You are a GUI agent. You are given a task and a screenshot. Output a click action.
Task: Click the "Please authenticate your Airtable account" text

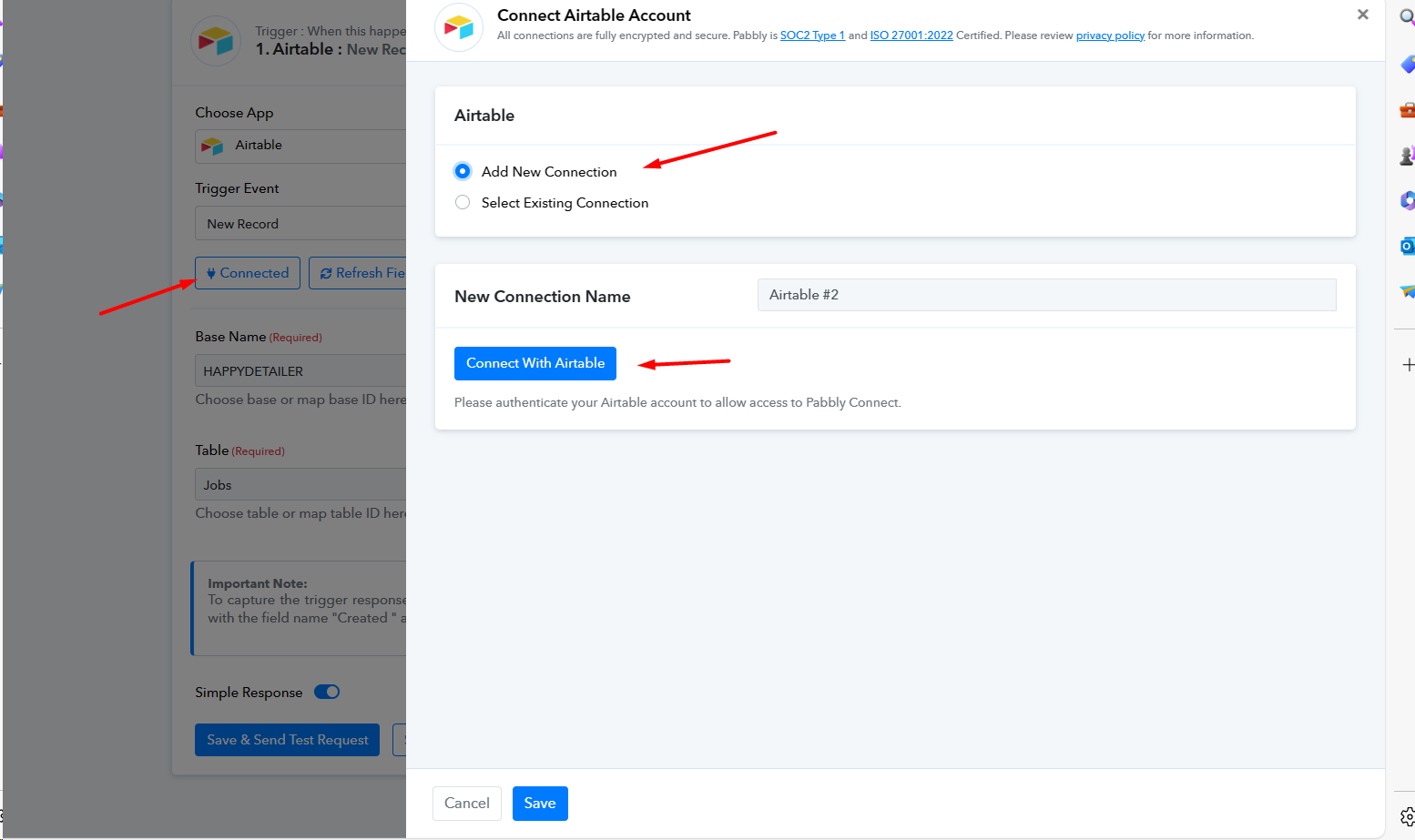pyautogui.click(x=677, y=402)
